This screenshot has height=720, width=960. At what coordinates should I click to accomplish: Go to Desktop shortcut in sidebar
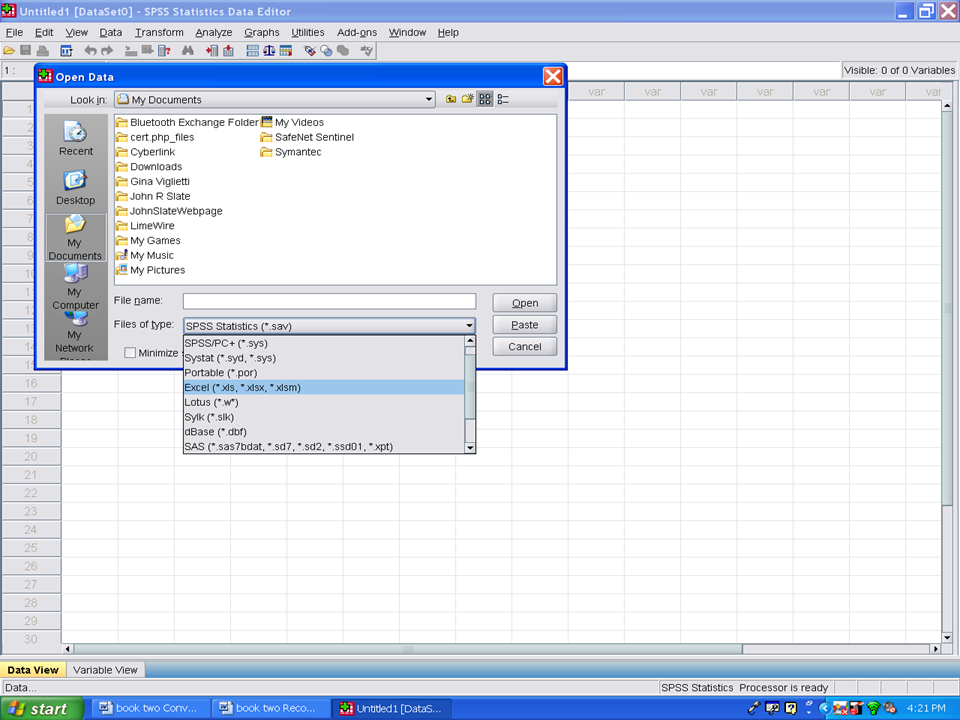tap(75, 187)
